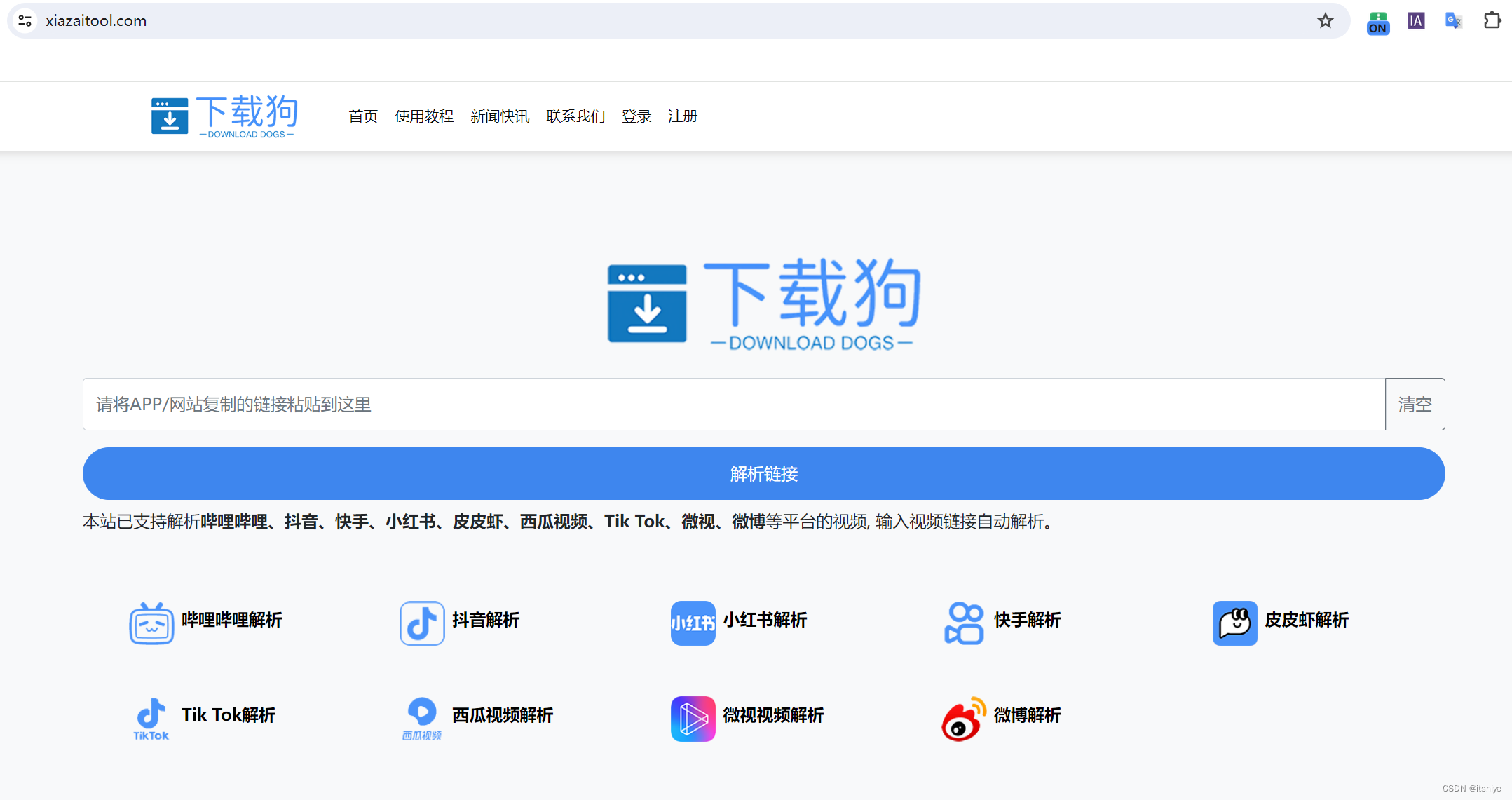Click the 清空 clear button
This screenshot has height=800, width=1512.
[x=1415, y=405]
